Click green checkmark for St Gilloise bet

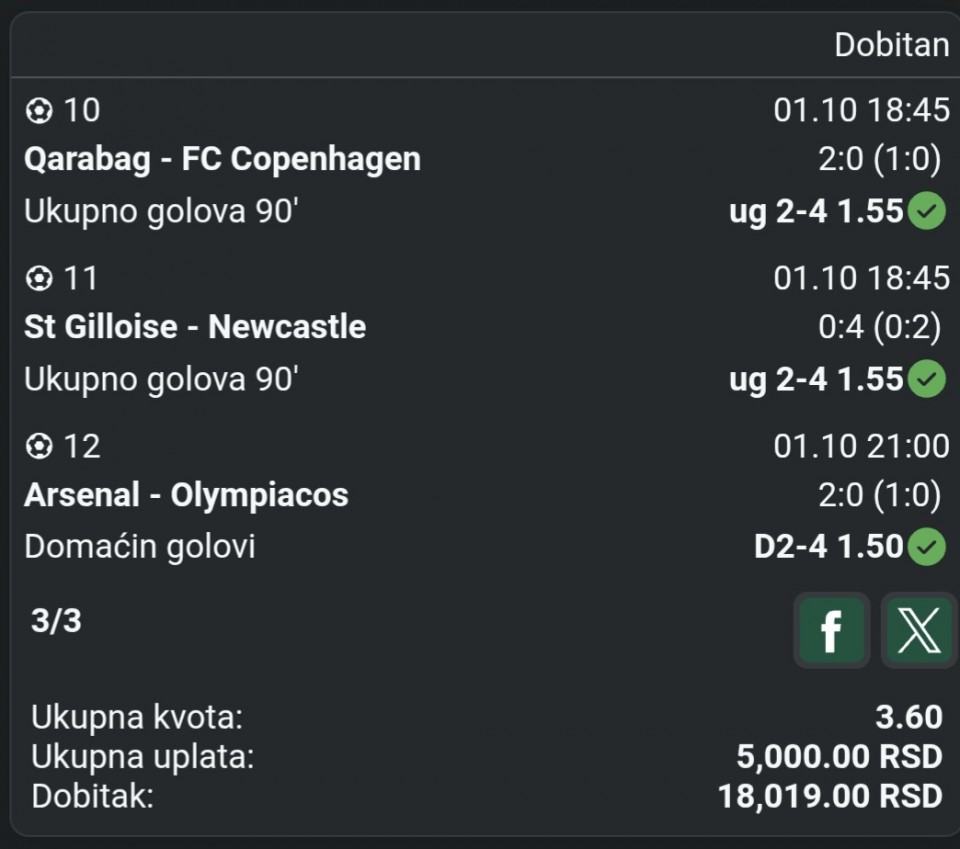pos(927,380)
